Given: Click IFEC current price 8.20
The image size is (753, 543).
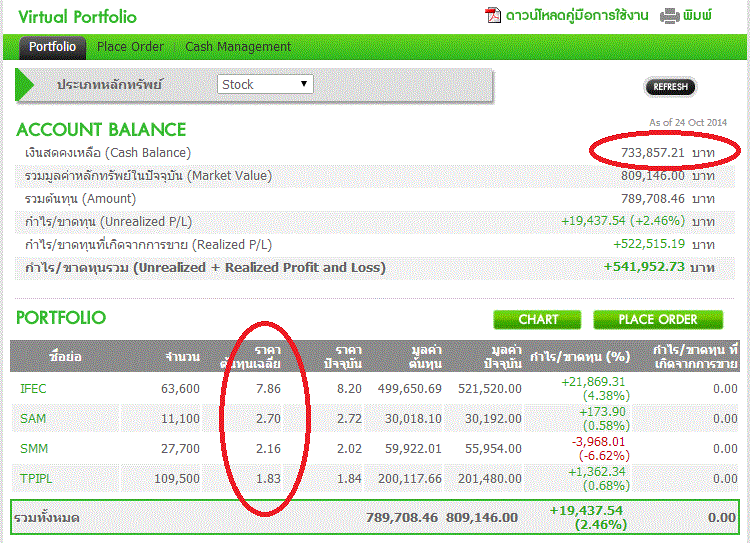Looking at the screenshot, I should coord(349,388).
